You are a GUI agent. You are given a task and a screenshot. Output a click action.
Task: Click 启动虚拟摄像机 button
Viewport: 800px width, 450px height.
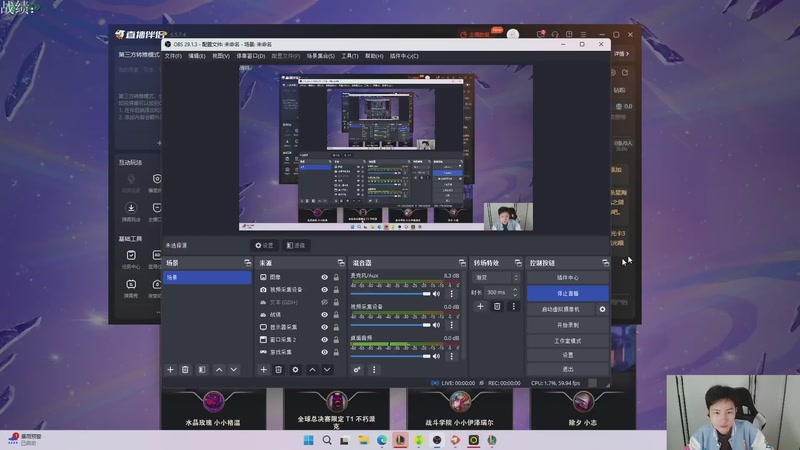click(561, 309)
